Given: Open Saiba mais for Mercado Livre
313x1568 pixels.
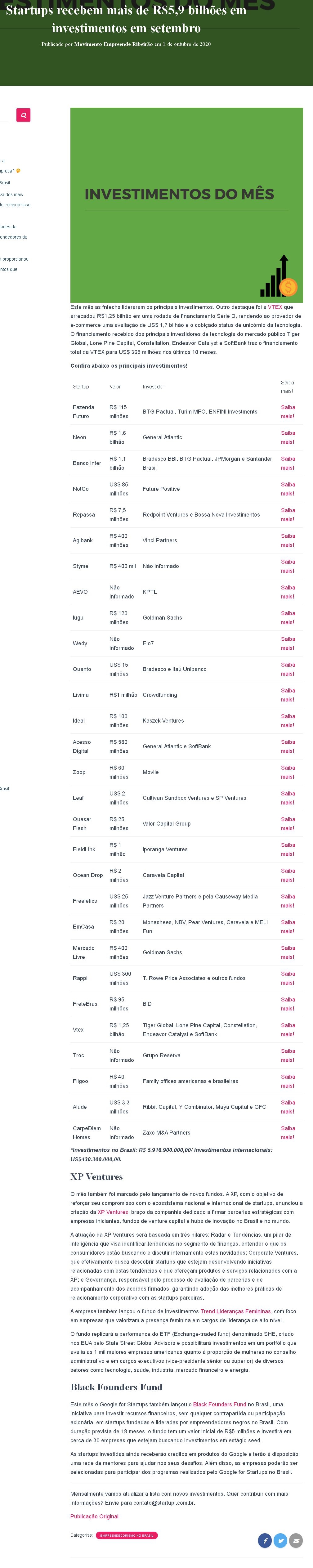Looking at the screenshot, I should click(288, 952).
